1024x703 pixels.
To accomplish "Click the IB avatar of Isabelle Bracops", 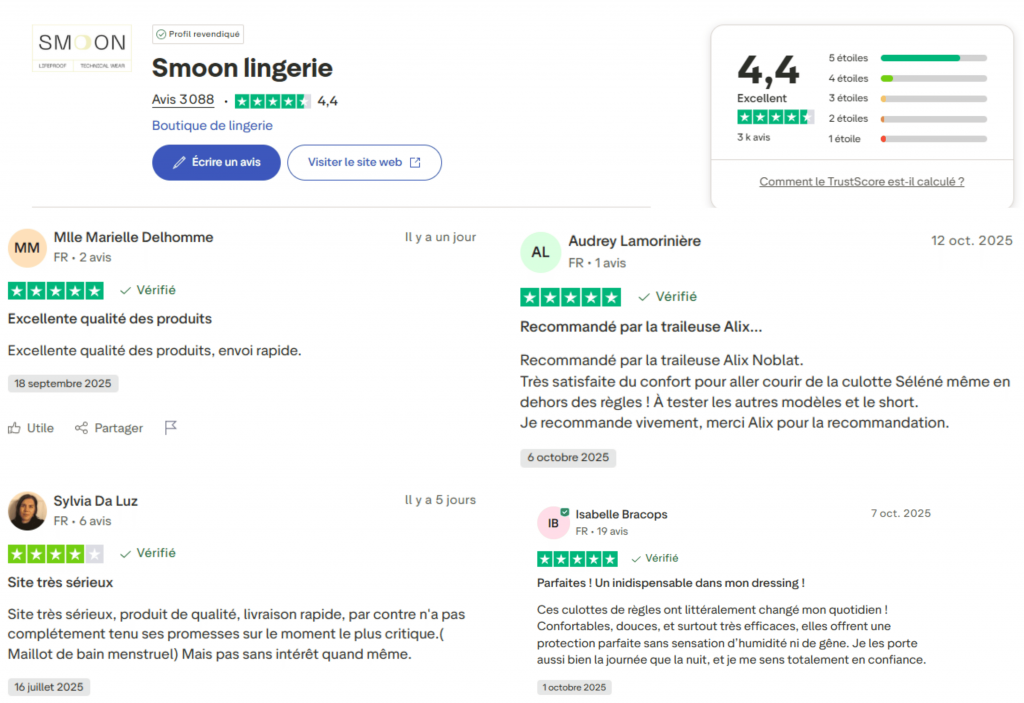I will 553,522.
